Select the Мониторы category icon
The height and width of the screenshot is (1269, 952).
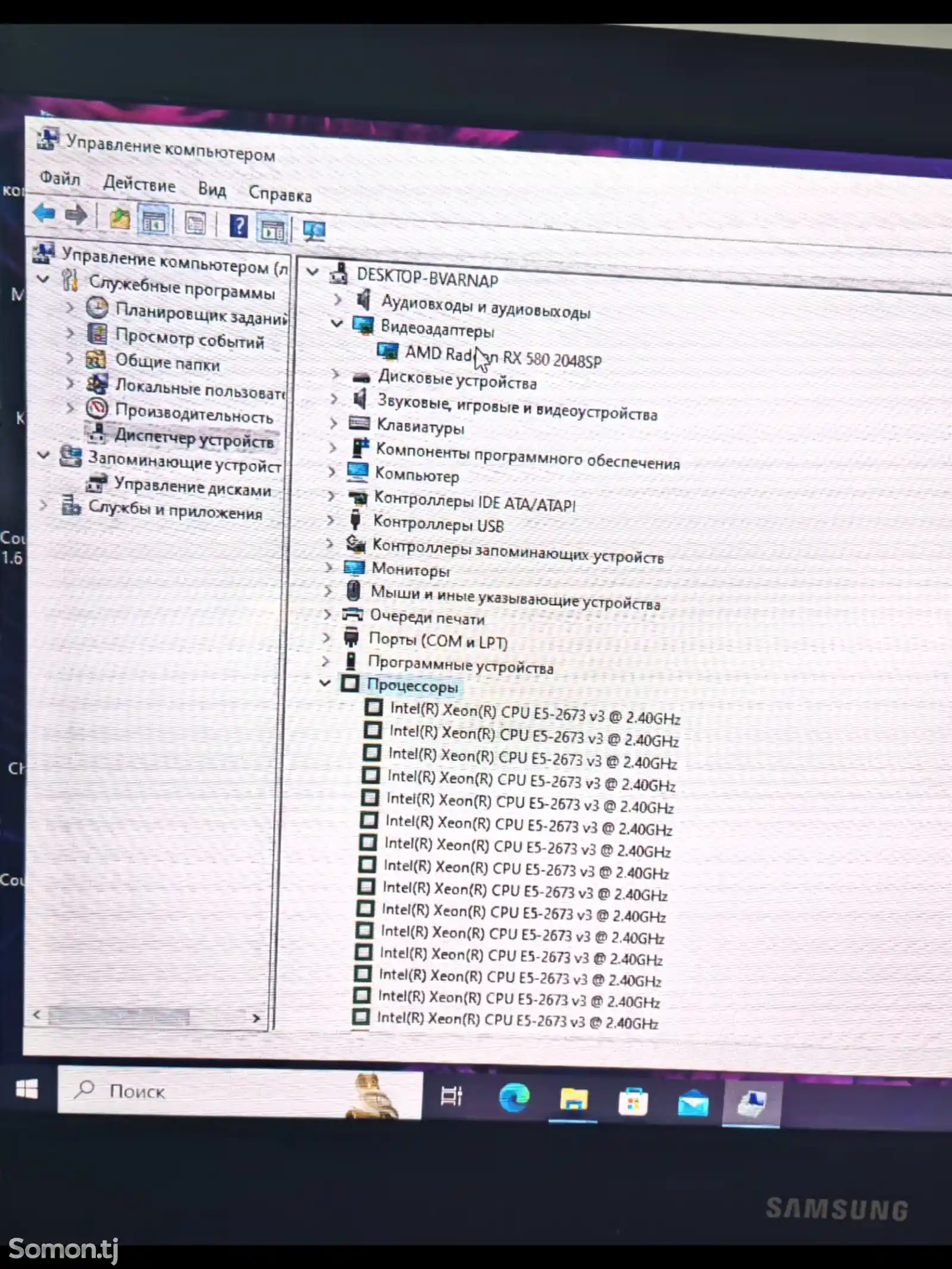coord(354,567)
